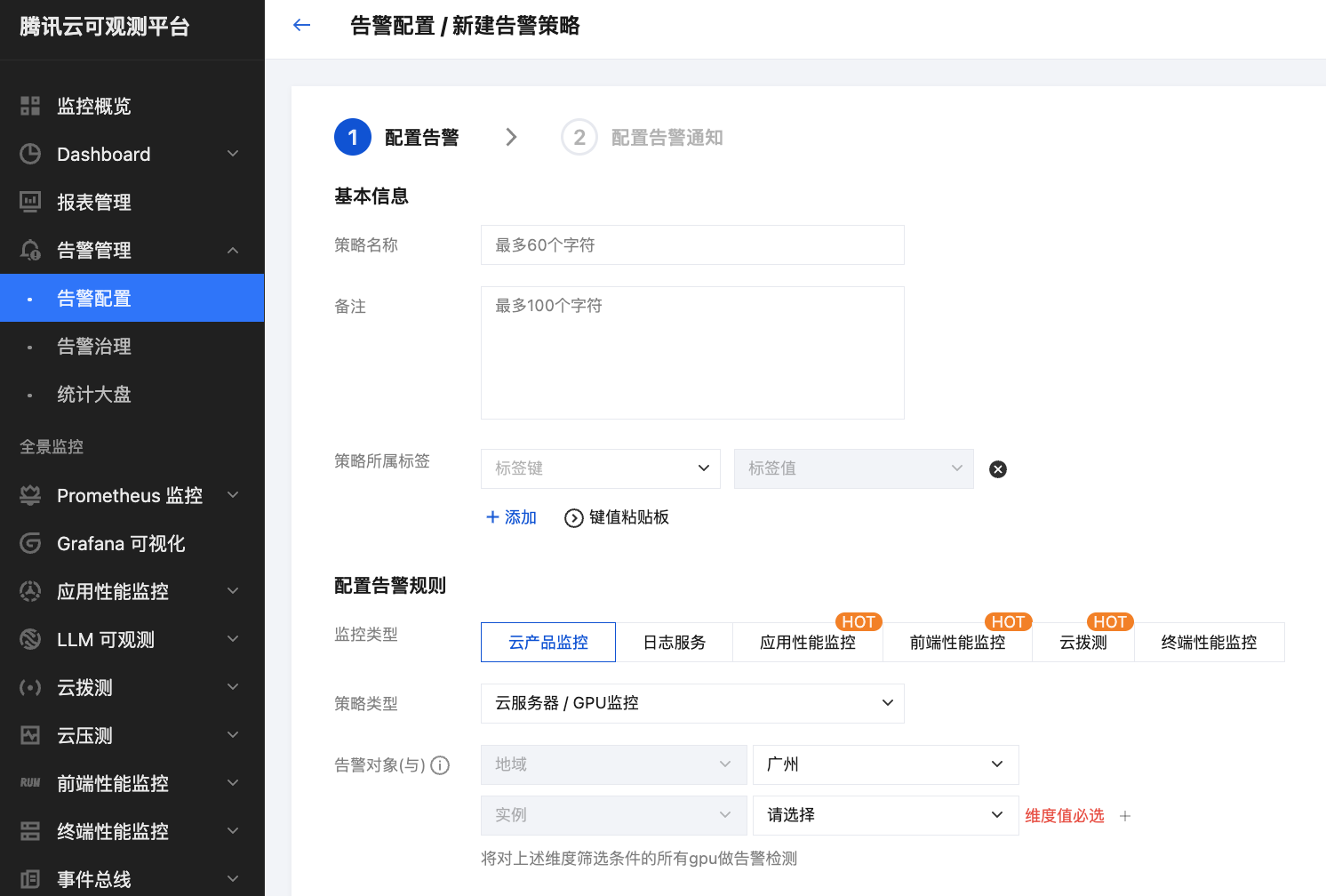Image resolution: width=1326 pixels, height=896 pixels.
Task: Open the 标签值 dropdown
Action: tap(854, 468)
